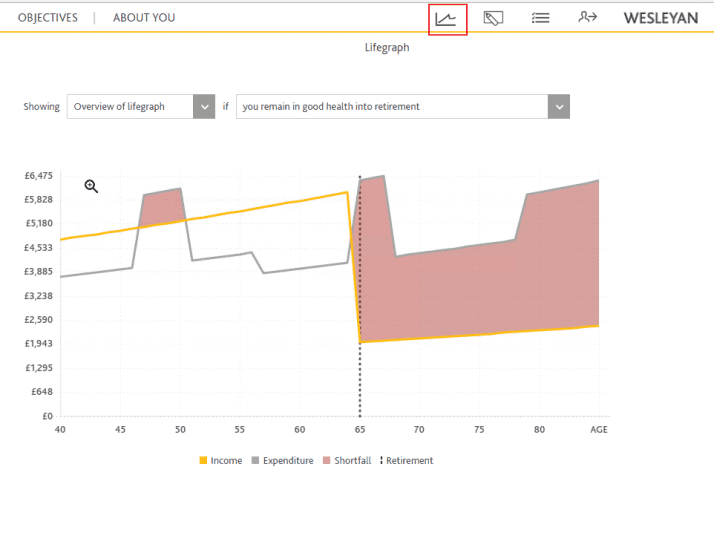Click the WESLEYAN logo link
Screen dimensions: 714x550
click(x=661, y=18)
